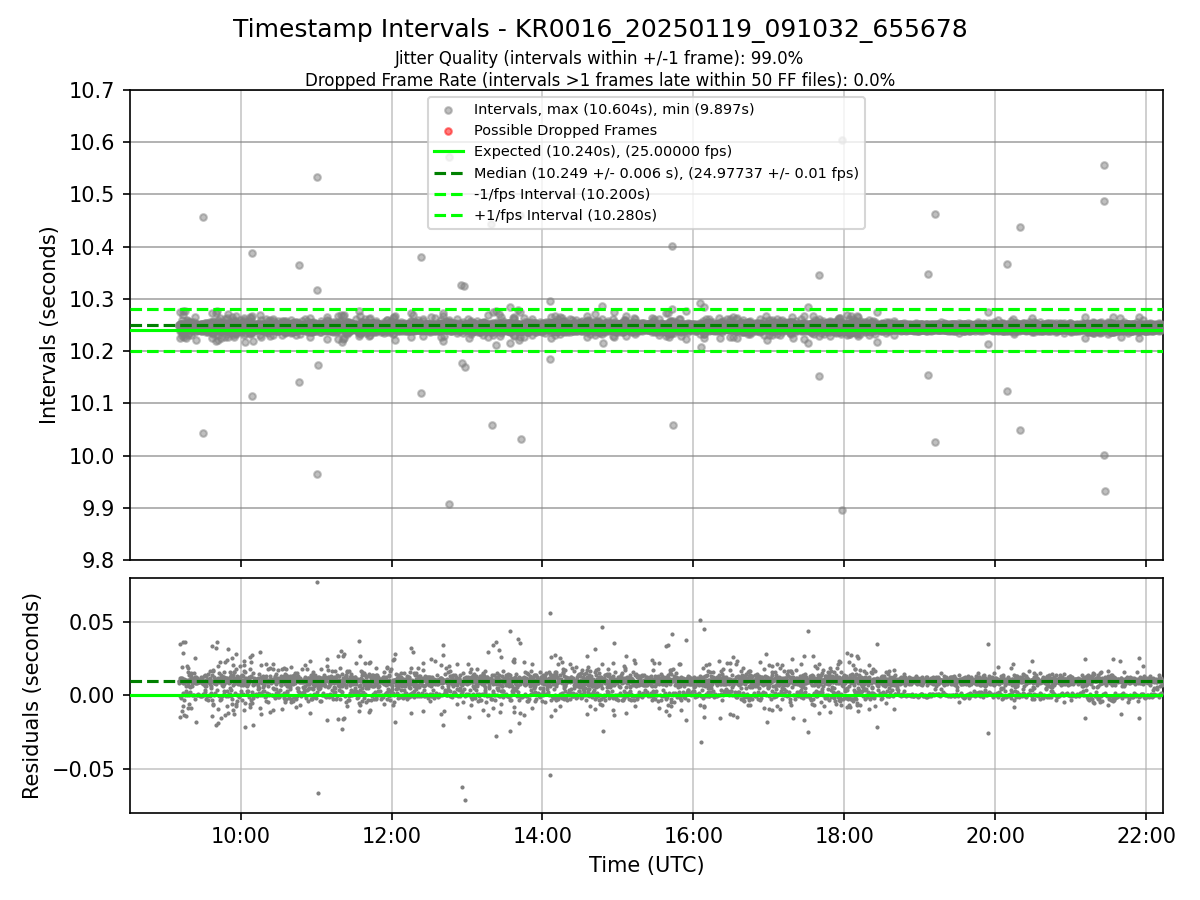Click legend entry +1/fps Interval 10.280s

coord(565,215)
